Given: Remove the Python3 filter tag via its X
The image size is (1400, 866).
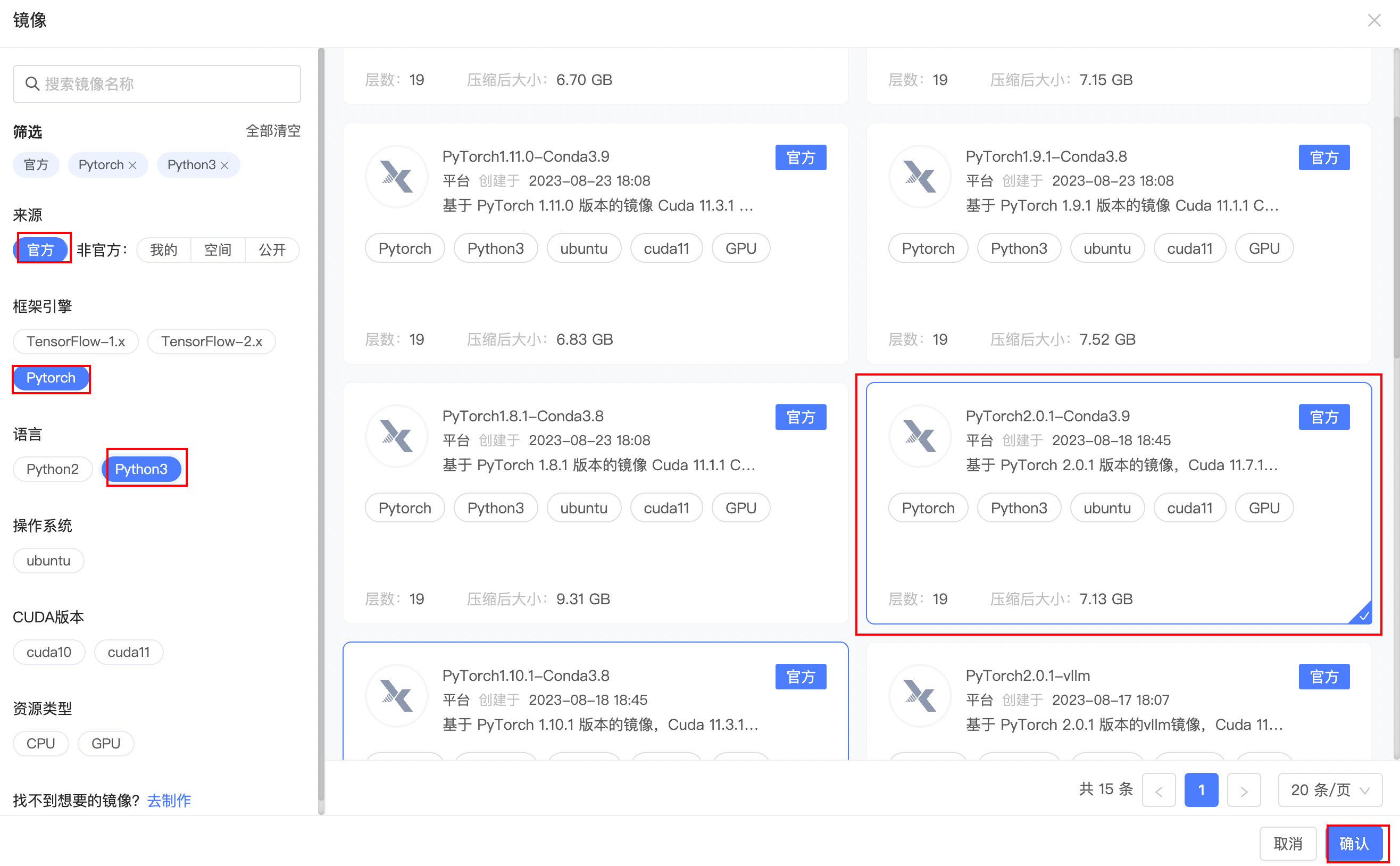Looking at the screenshot, I should (x=224, y=165).
